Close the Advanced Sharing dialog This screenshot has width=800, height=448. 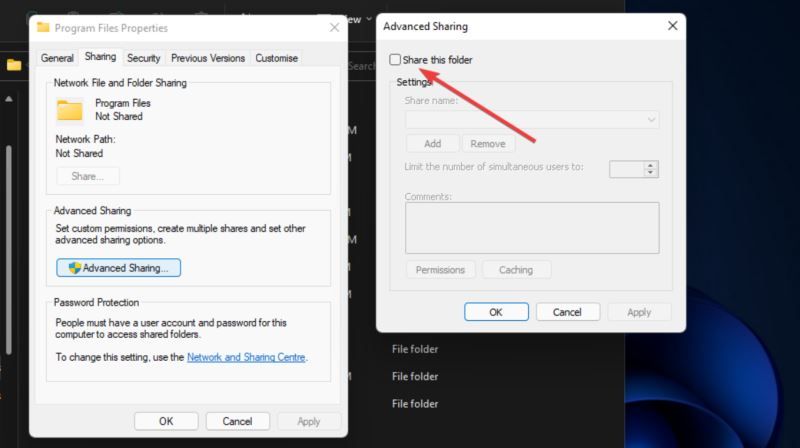[672, 26]
